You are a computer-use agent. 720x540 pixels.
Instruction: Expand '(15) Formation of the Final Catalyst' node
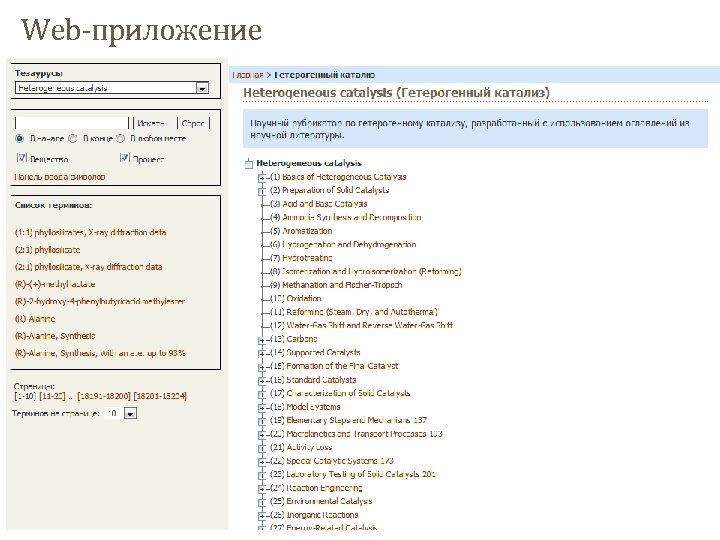click(x=262, y=367)
